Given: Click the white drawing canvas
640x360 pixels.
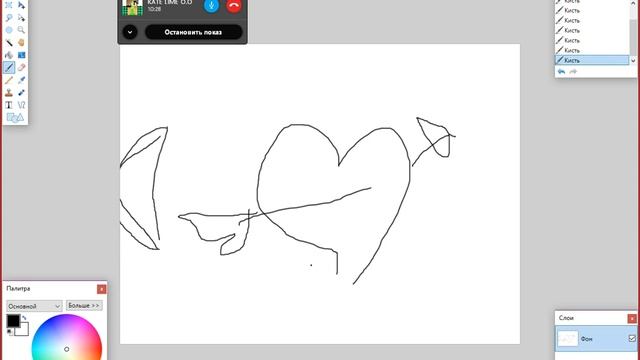Looking at the screenshot, I should pos(320,194).
